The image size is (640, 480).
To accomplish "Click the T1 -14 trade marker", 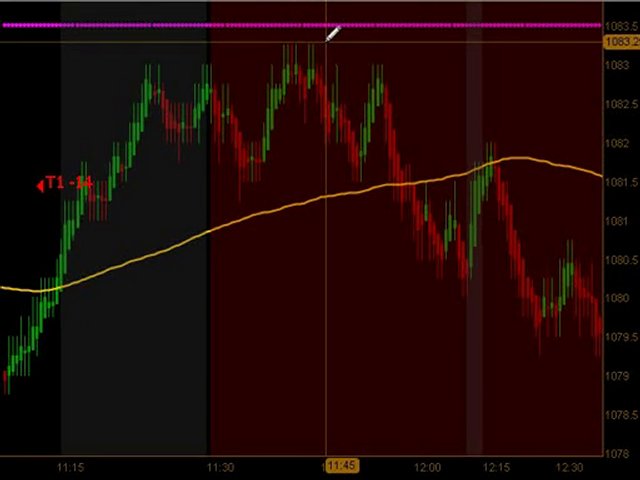I will point(65,183).
